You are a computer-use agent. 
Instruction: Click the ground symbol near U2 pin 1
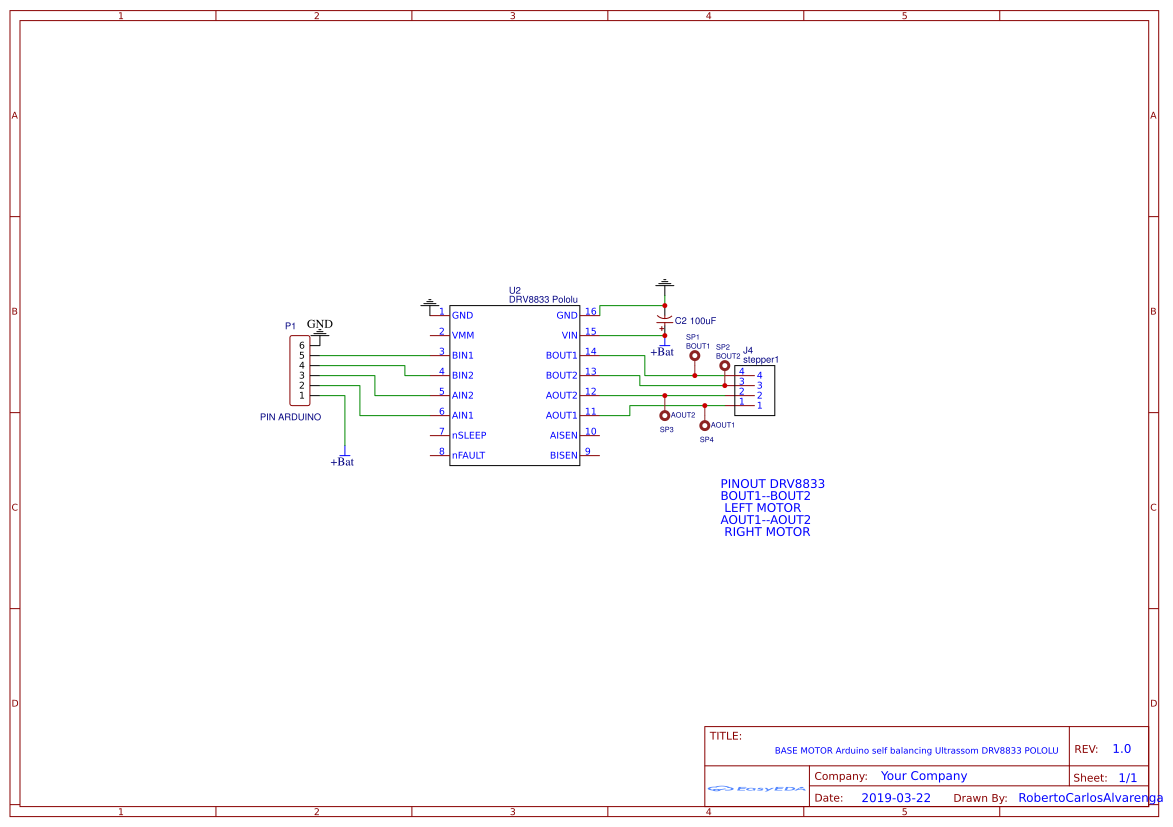point(430,301)
